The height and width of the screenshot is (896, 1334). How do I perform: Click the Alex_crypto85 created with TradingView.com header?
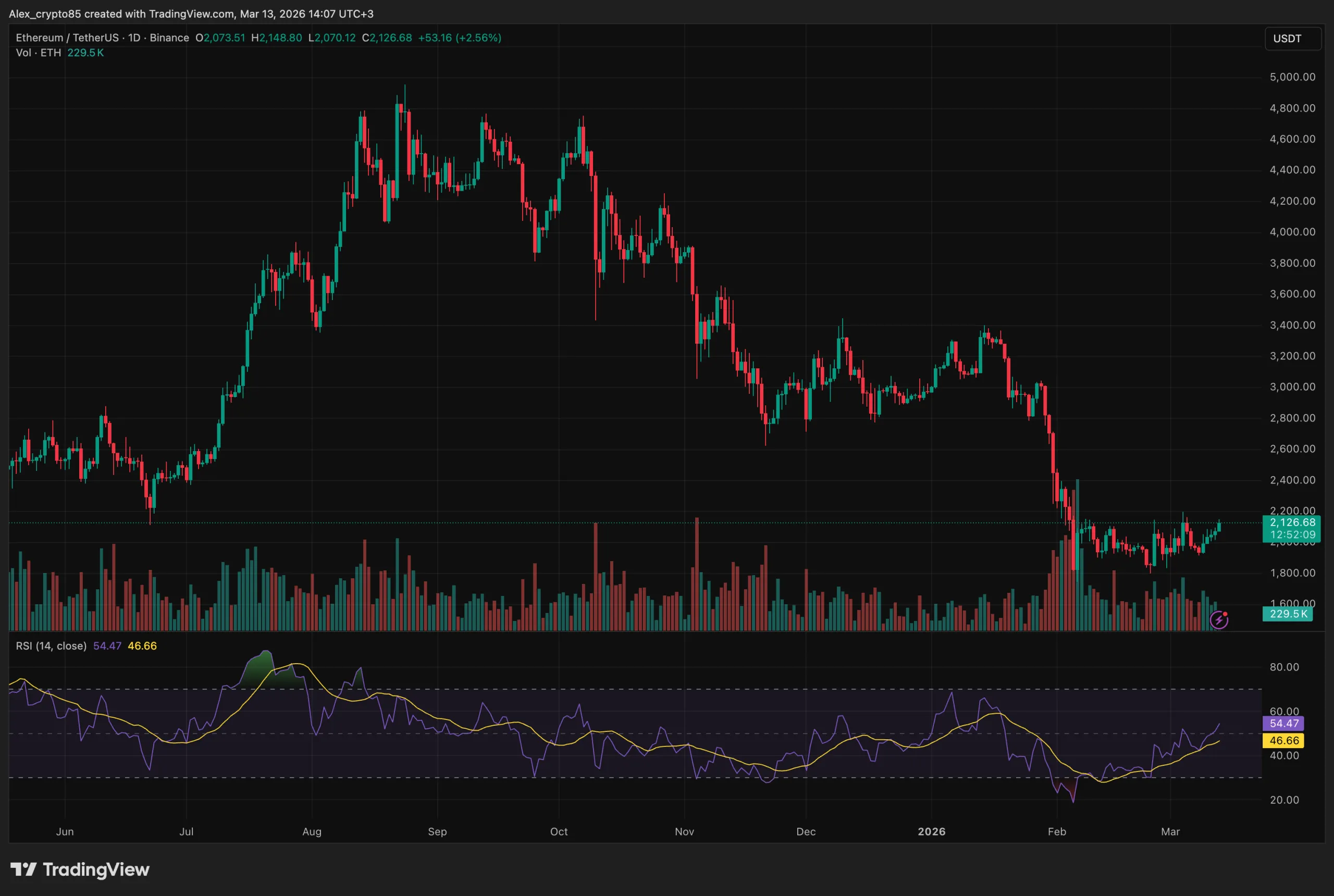tap(191, 14)
